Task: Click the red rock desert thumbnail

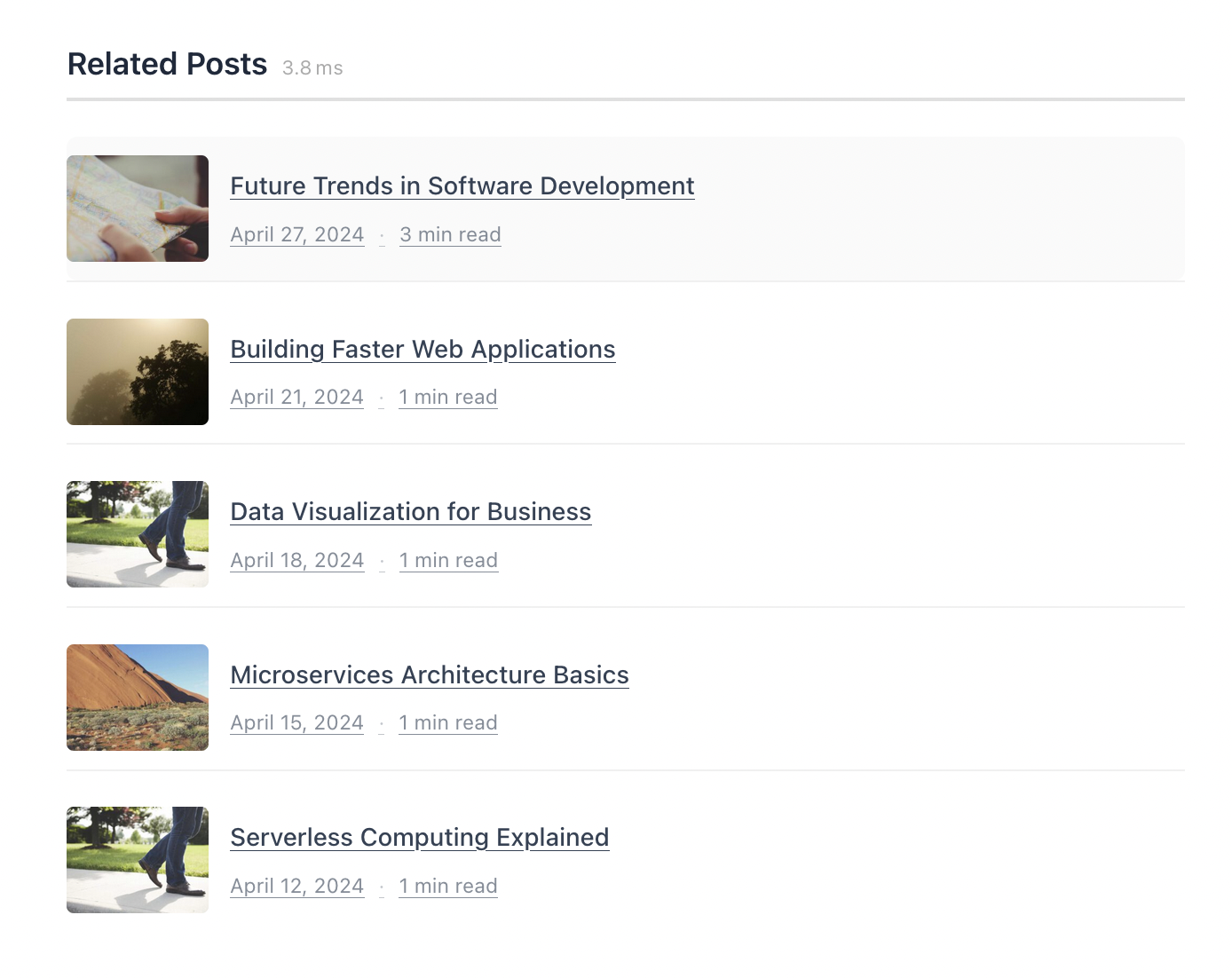Action: coord(138,698)
